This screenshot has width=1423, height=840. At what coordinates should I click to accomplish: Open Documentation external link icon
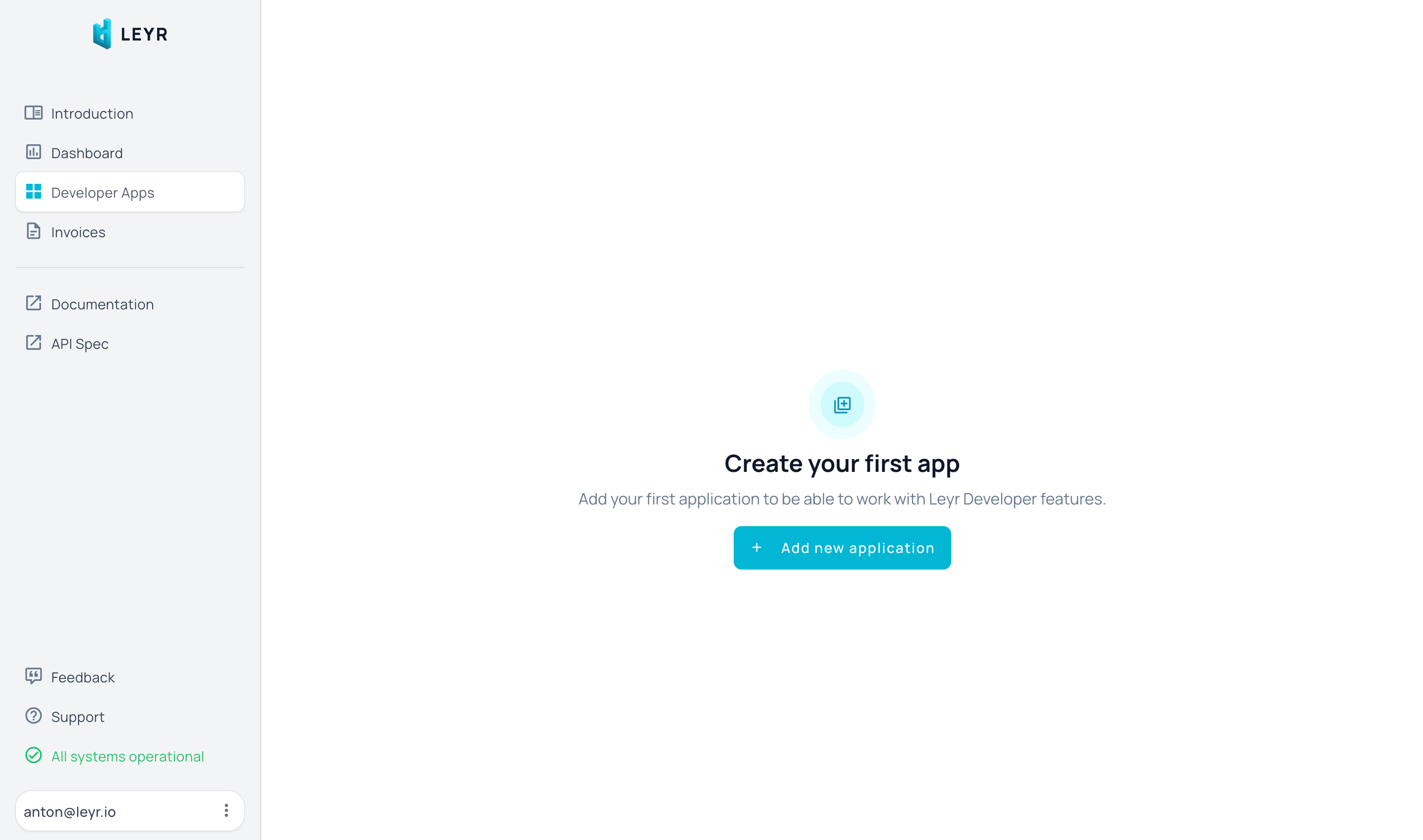click(34, 303)
